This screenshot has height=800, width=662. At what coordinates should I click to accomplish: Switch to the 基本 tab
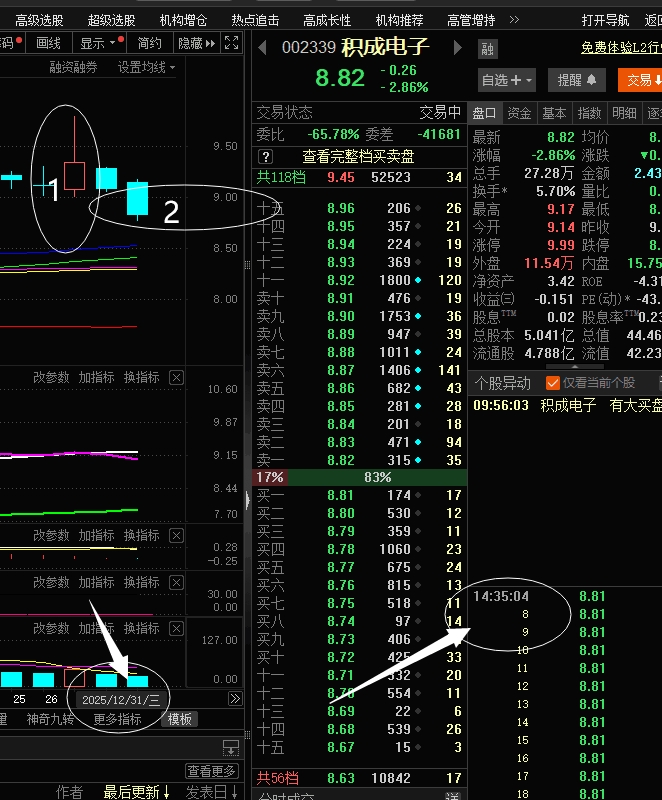coord(554,113)
